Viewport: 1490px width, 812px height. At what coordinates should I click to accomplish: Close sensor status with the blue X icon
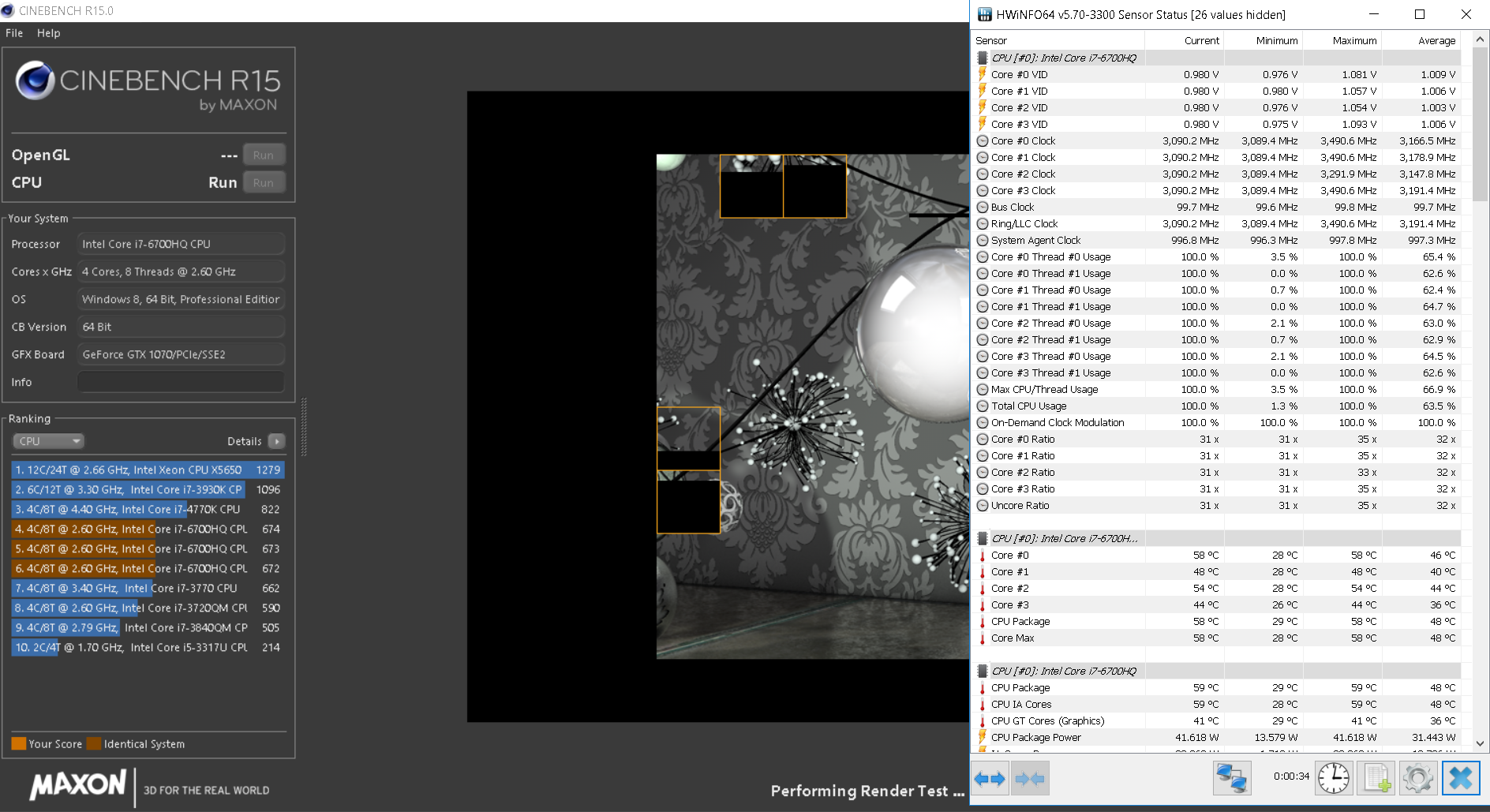pyautogui.click(x=1461, y=778)
